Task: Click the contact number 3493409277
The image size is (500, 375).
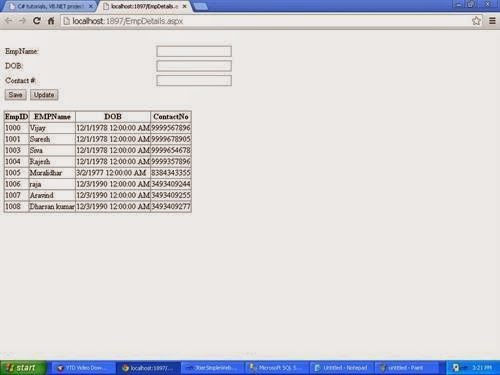Action: tap(171, 207)
